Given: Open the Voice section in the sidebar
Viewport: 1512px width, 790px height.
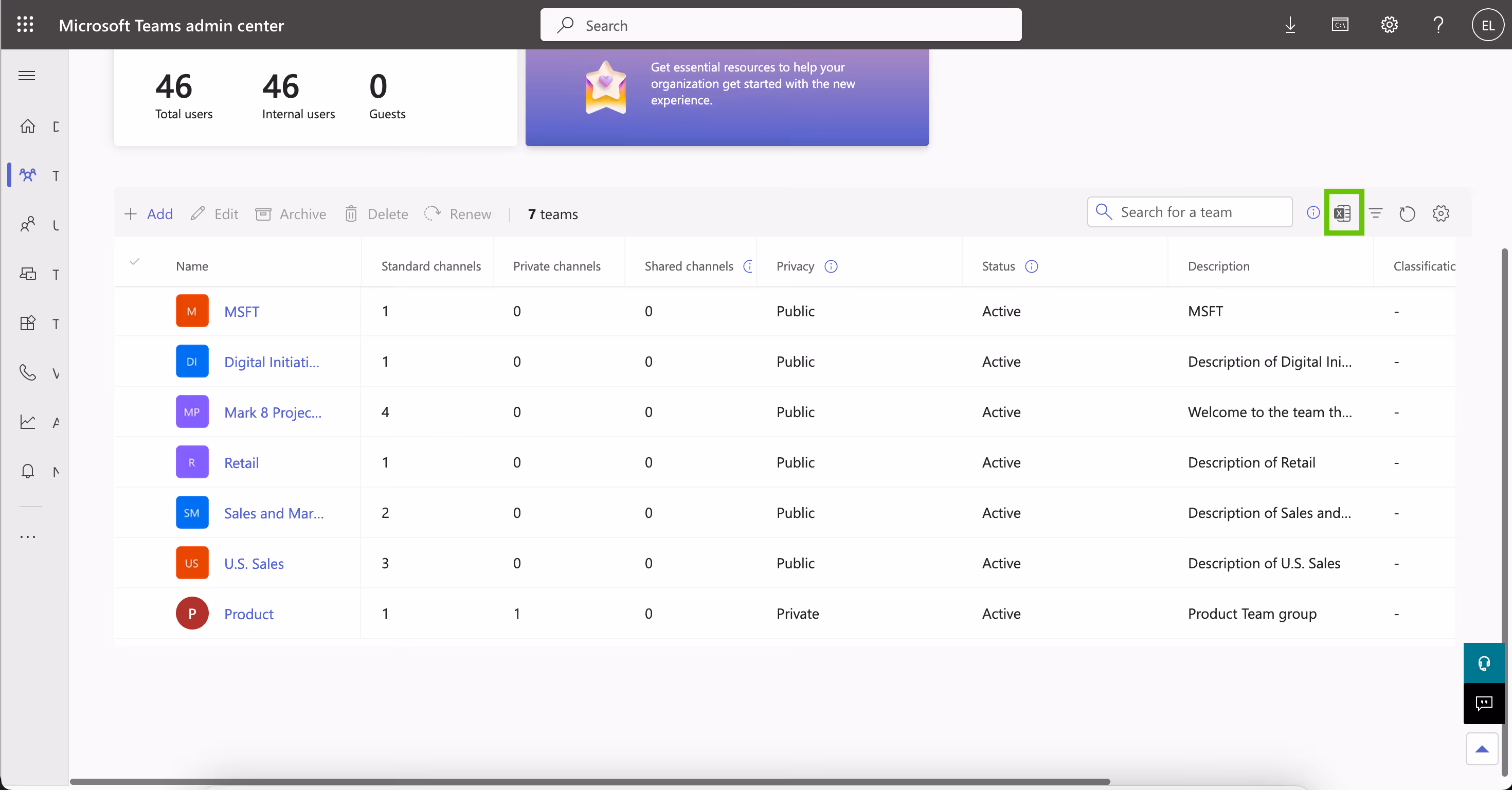Looking at the screenshot, I should (x=27, y=372).
